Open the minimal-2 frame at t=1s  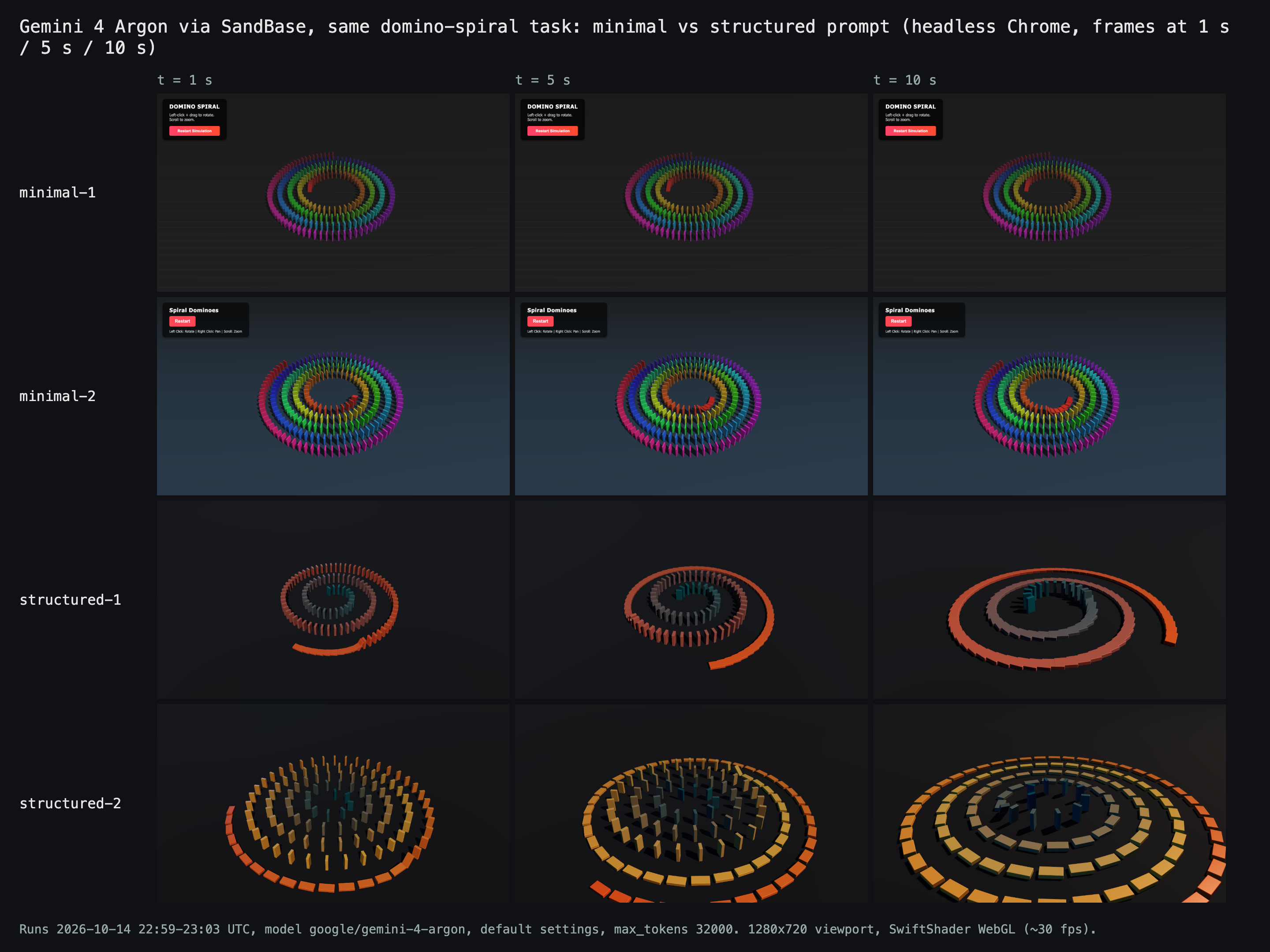[333, 396]
